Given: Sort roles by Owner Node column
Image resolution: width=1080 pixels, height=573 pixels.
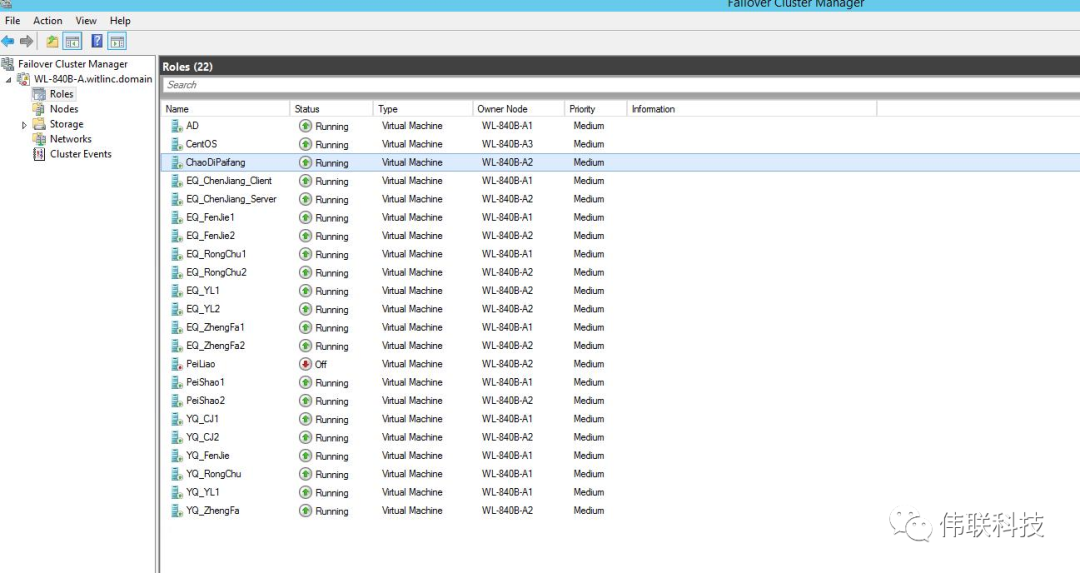Looking at the screenshot, I should coord(502,109).
